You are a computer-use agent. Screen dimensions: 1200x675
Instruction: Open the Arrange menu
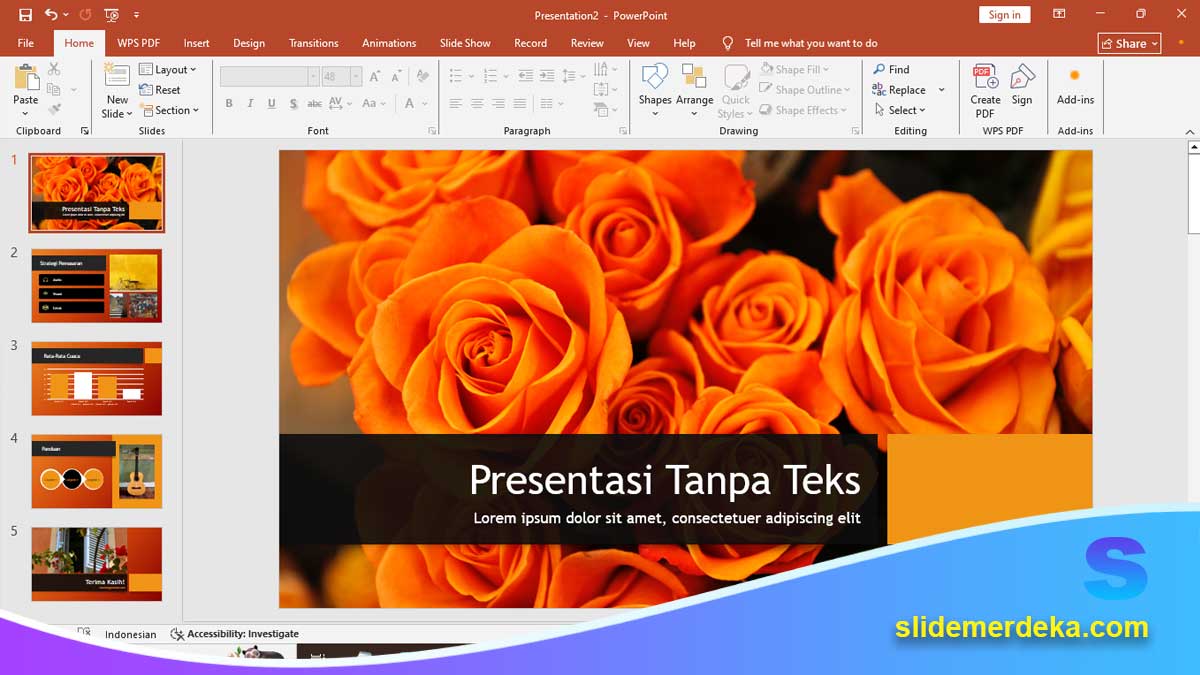pyautogui.click(x=694, y=90)
